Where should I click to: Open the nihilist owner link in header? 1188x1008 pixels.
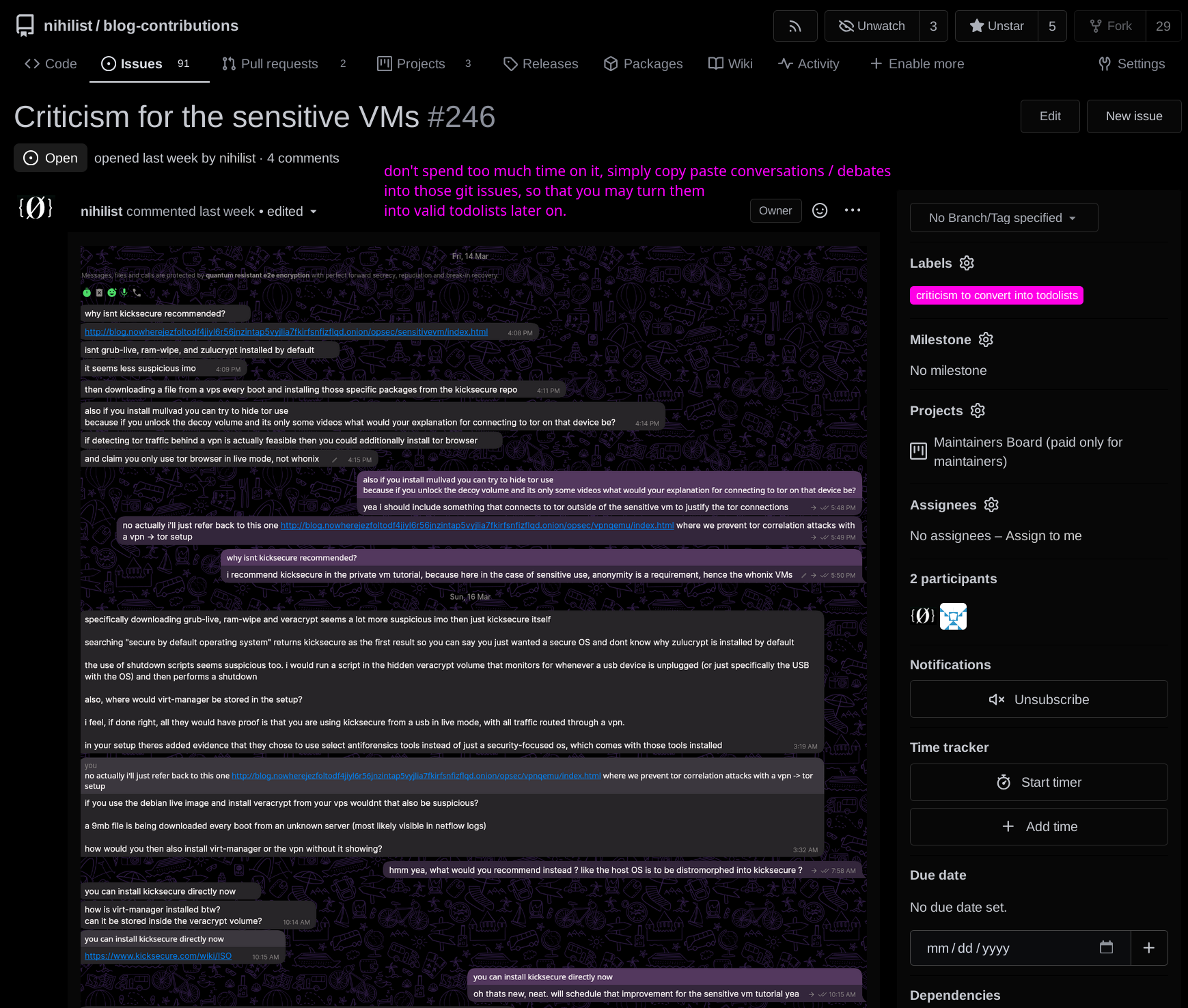(68, 25)
